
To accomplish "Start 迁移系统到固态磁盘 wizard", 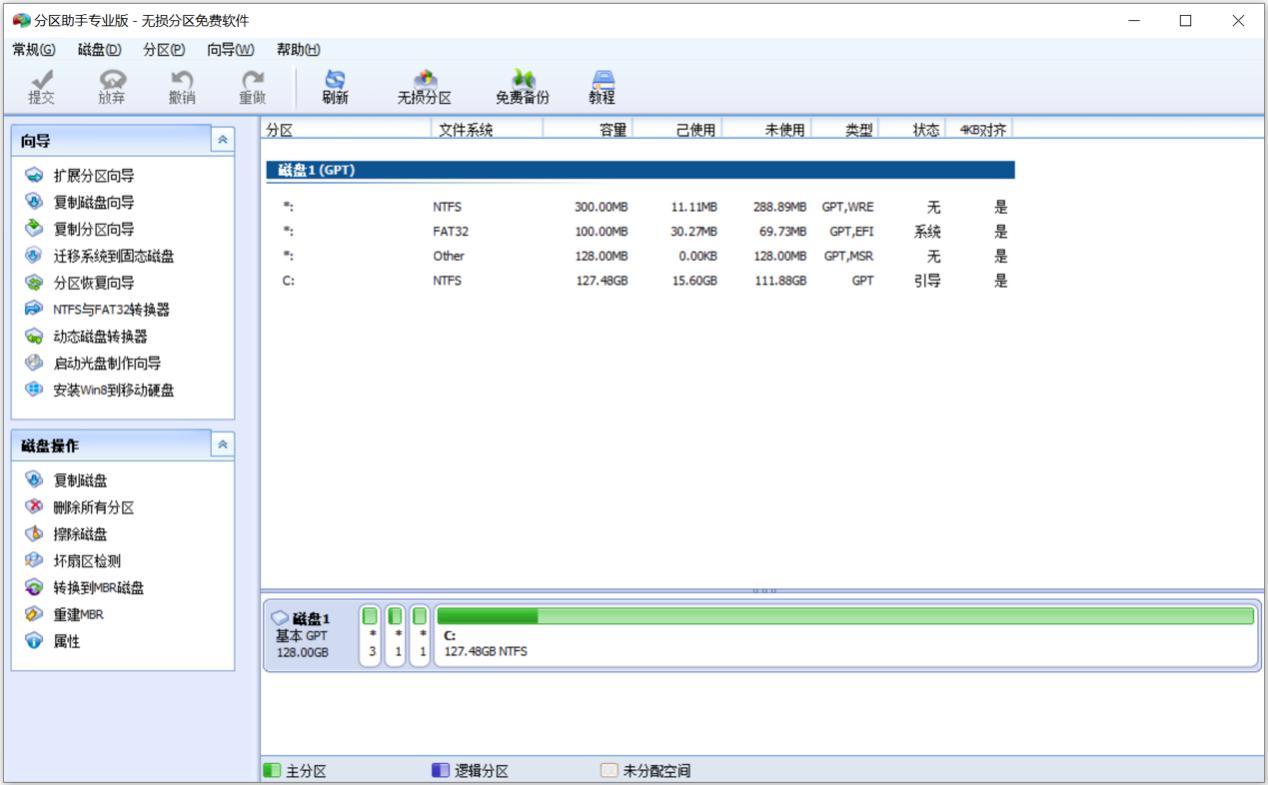I will (x=100, y=256).
